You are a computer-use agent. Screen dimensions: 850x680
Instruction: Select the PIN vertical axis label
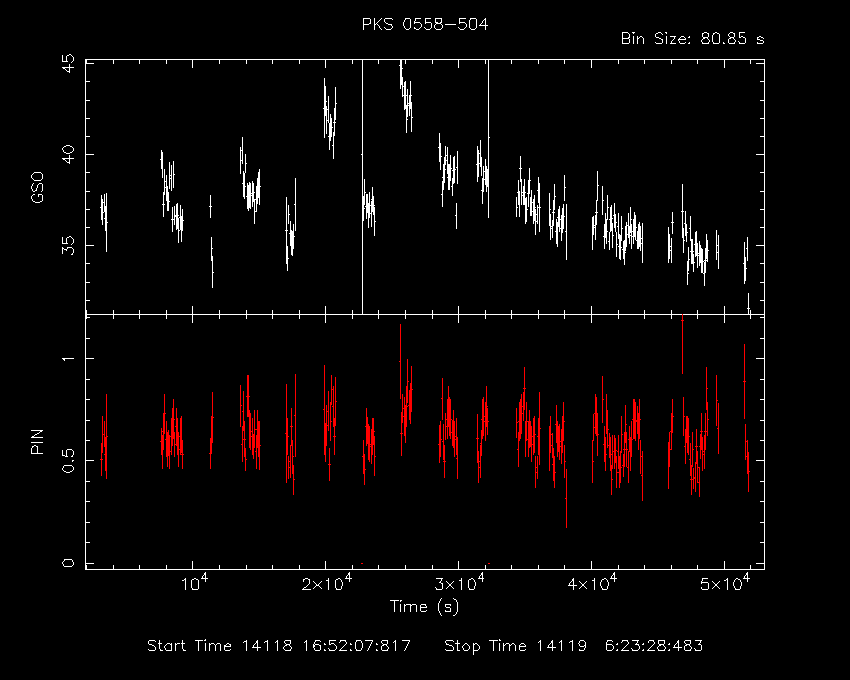pyautogui.click(x=37, y=441)
